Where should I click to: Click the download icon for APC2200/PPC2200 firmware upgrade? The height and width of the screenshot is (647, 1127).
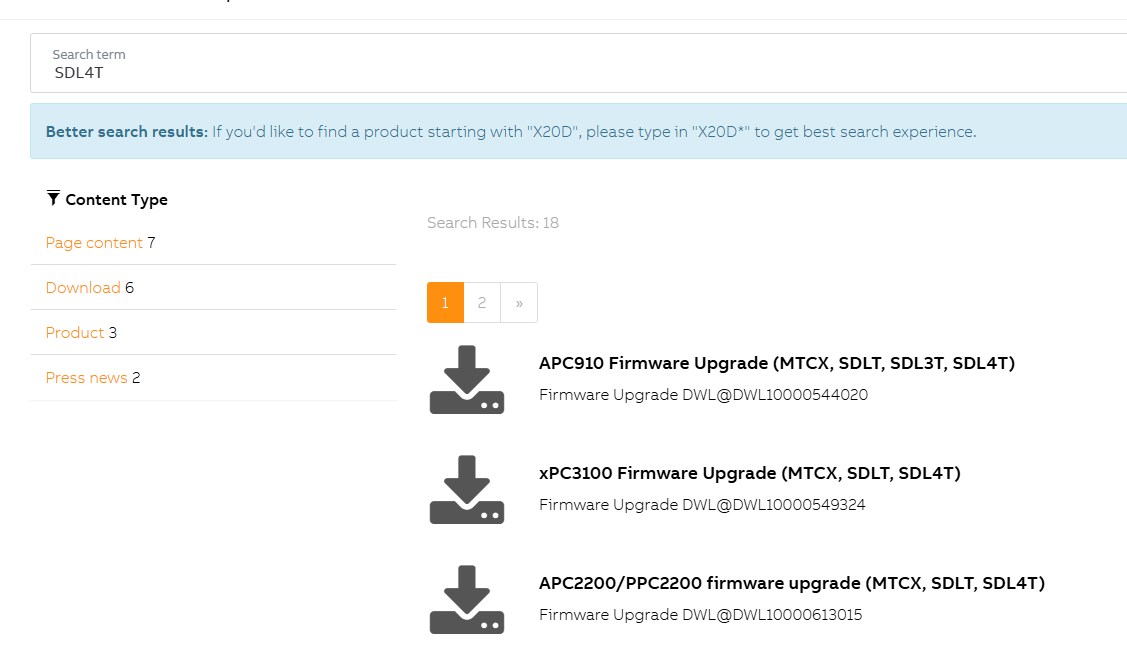pyautogui.click(x=467, y=600)
